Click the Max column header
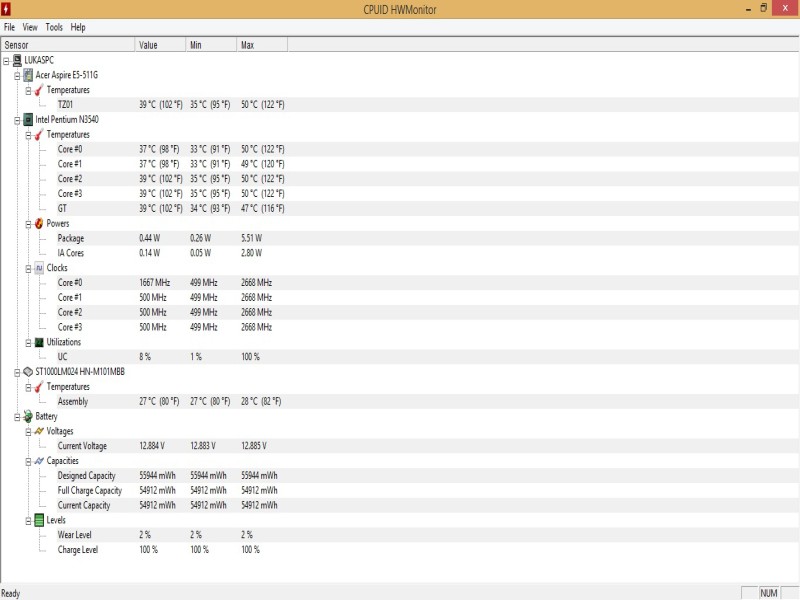Viewport: 800px width, 600px height. (x=262, y=45)
